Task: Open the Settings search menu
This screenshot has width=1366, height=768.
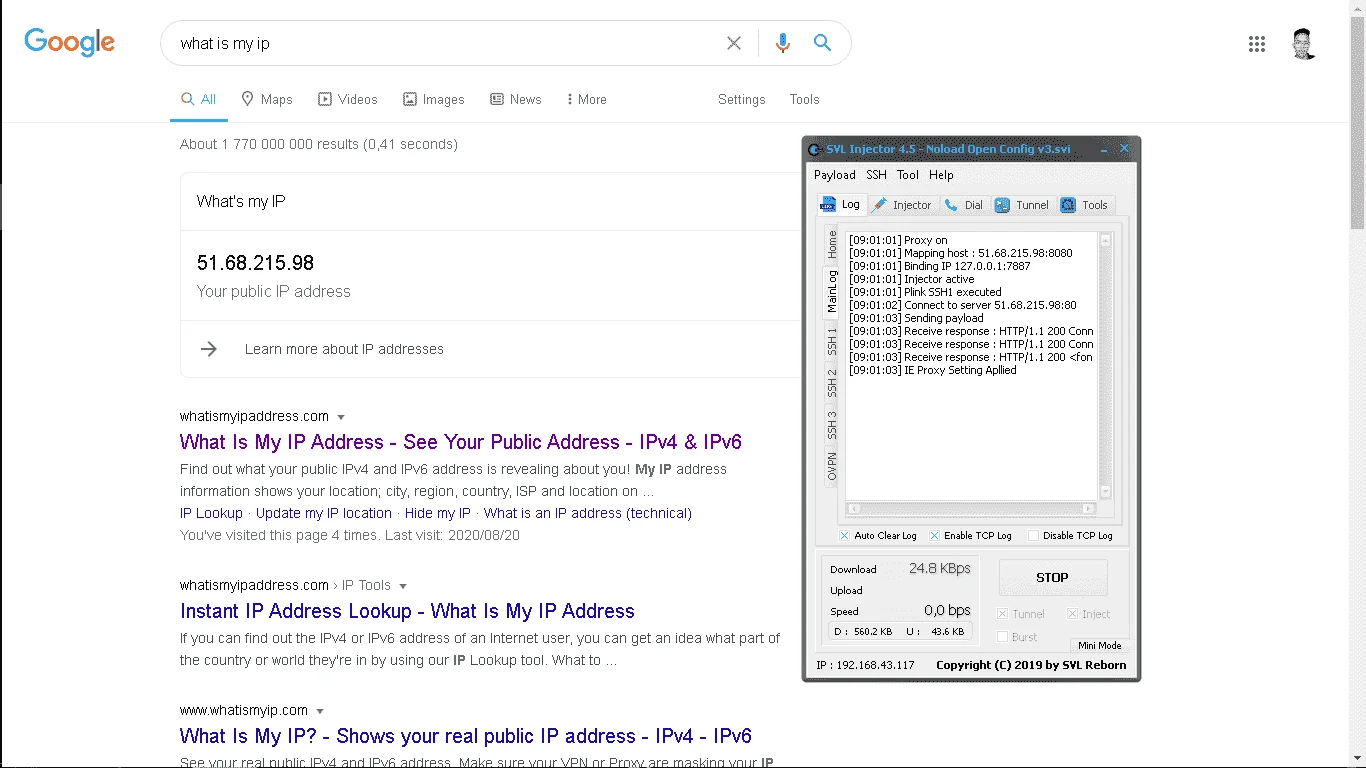Action: pos(742,99)
